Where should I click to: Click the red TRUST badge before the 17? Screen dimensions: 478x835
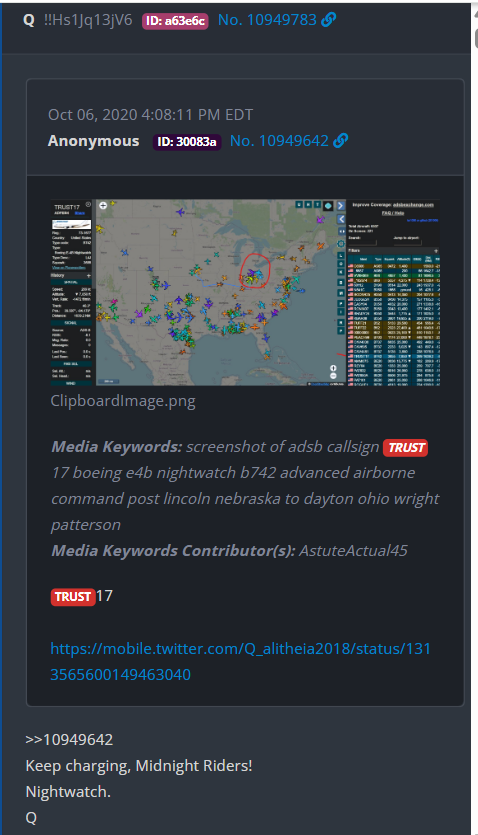click(73, 596)
